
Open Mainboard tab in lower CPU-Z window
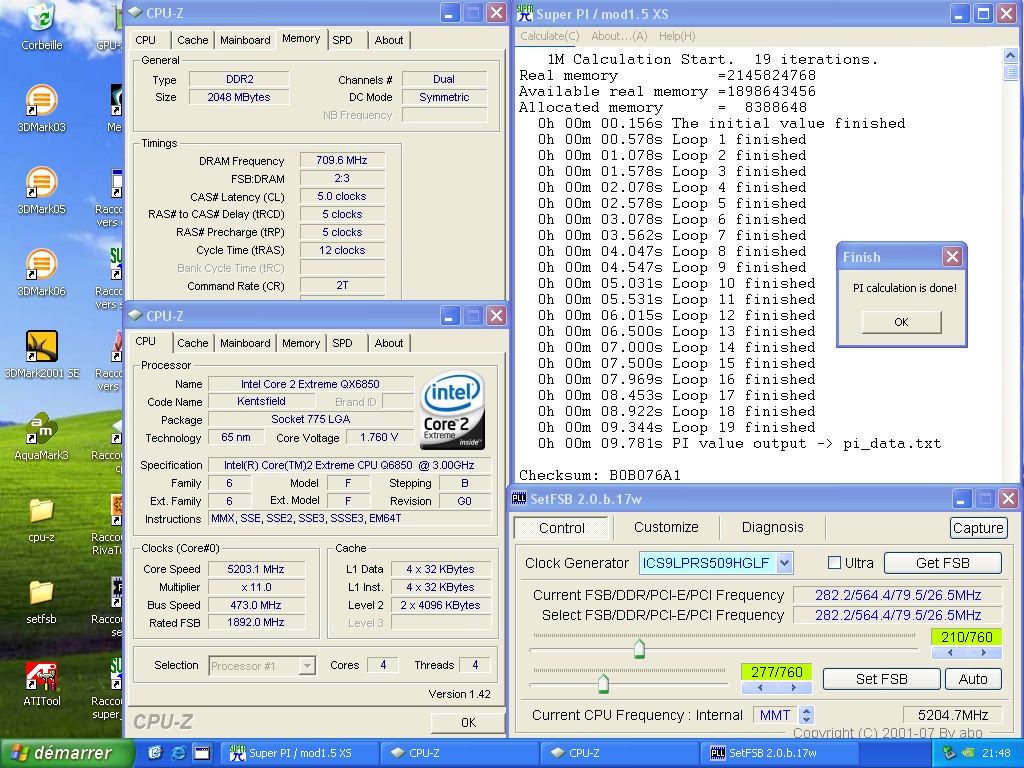(x=245, y=343)
